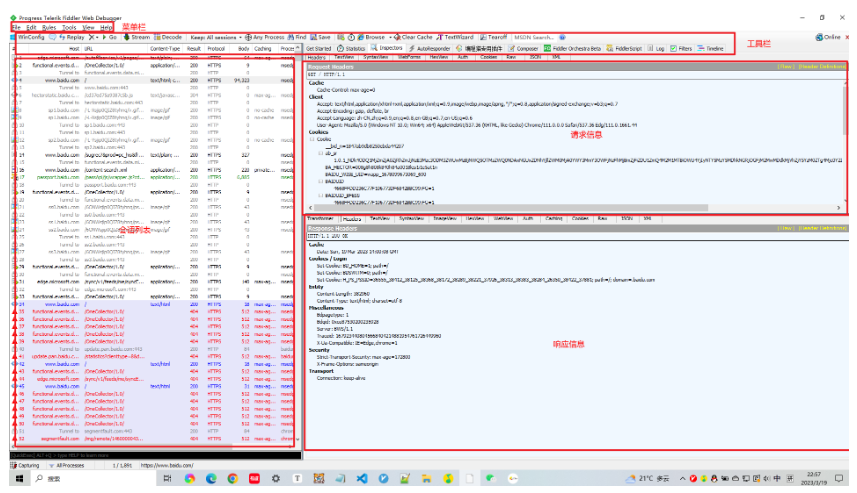Switch to the Filters tab
This screenshot has height=493, width=857.
pos(681,49)
